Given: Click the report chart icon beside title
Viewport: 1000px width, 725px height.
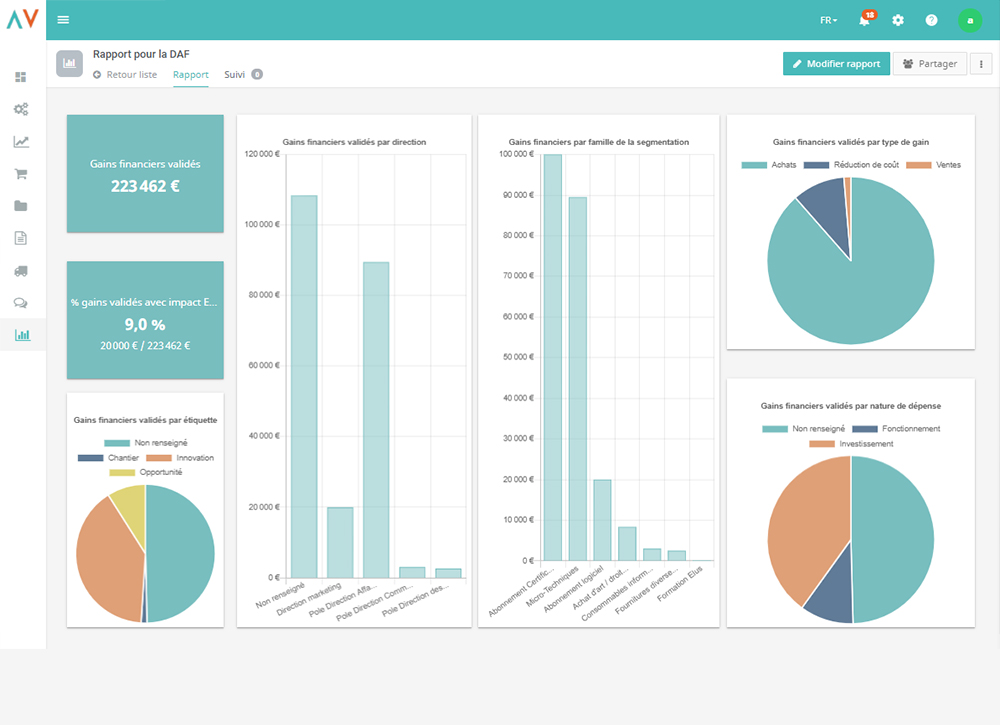Looking at the screenshot, I should point(70,64).
